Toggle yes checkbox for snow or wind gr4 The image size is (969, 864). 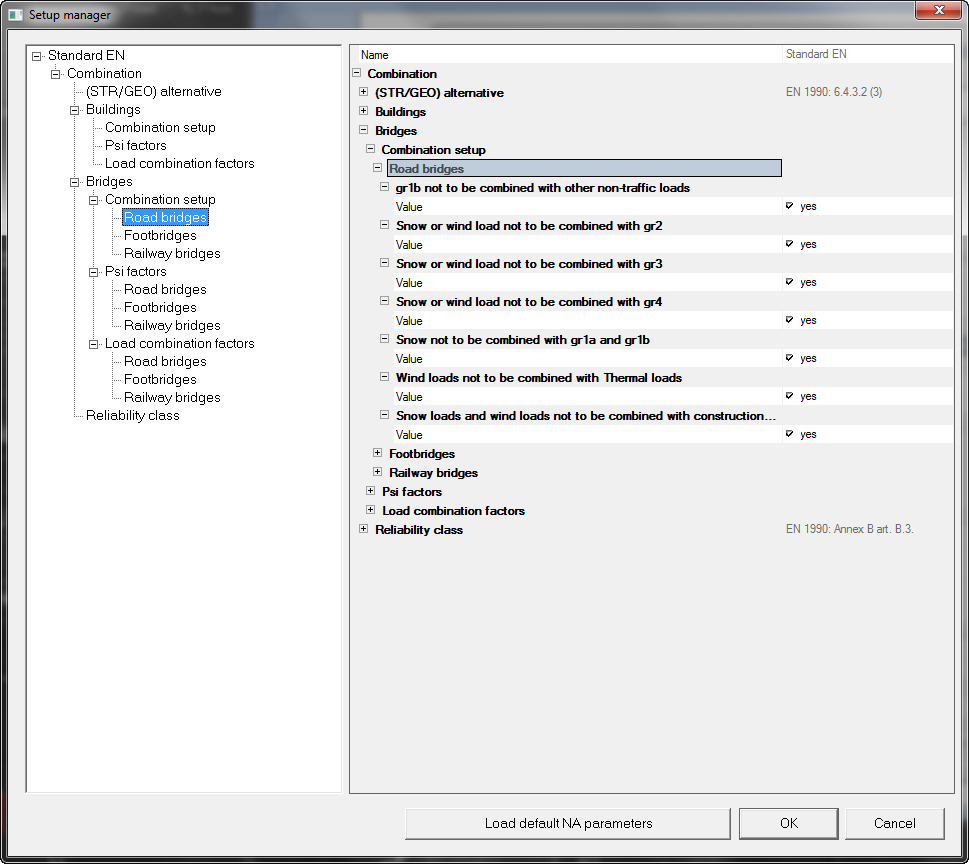click(x=789, y=320)
